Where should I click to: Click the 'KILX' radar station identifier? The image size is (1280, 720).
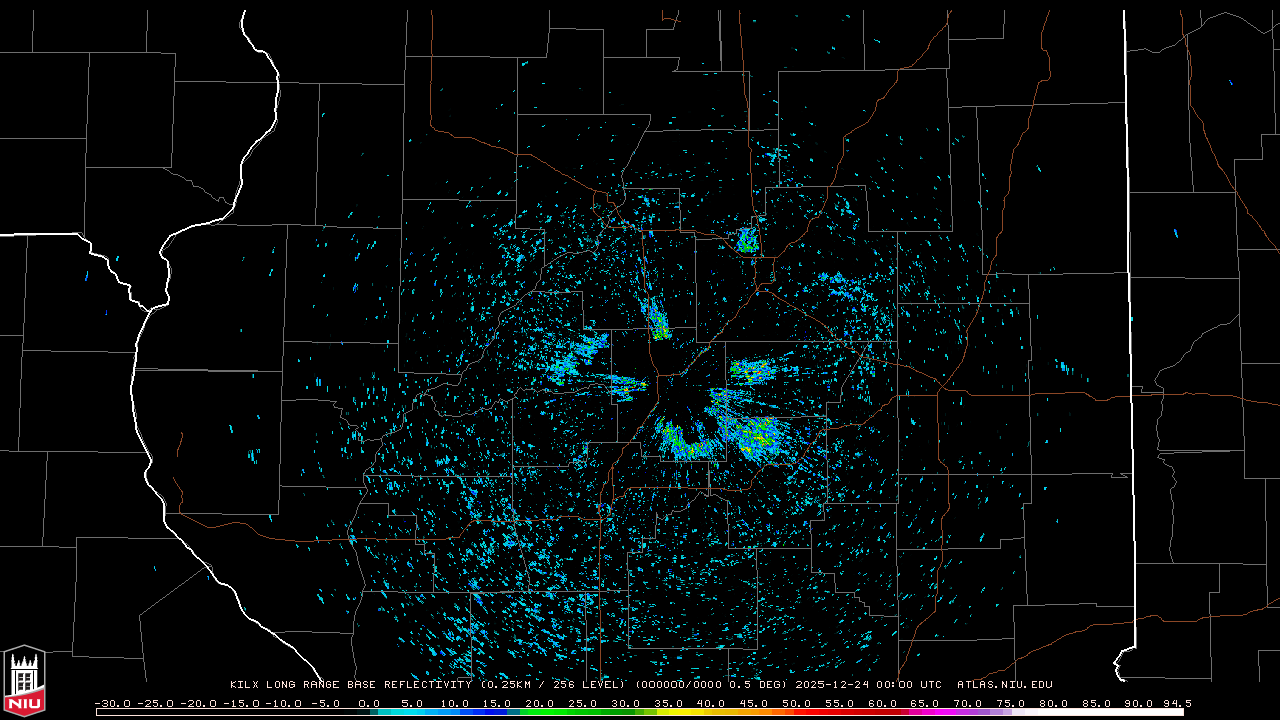pyautogui.click(x=244, y=685)
